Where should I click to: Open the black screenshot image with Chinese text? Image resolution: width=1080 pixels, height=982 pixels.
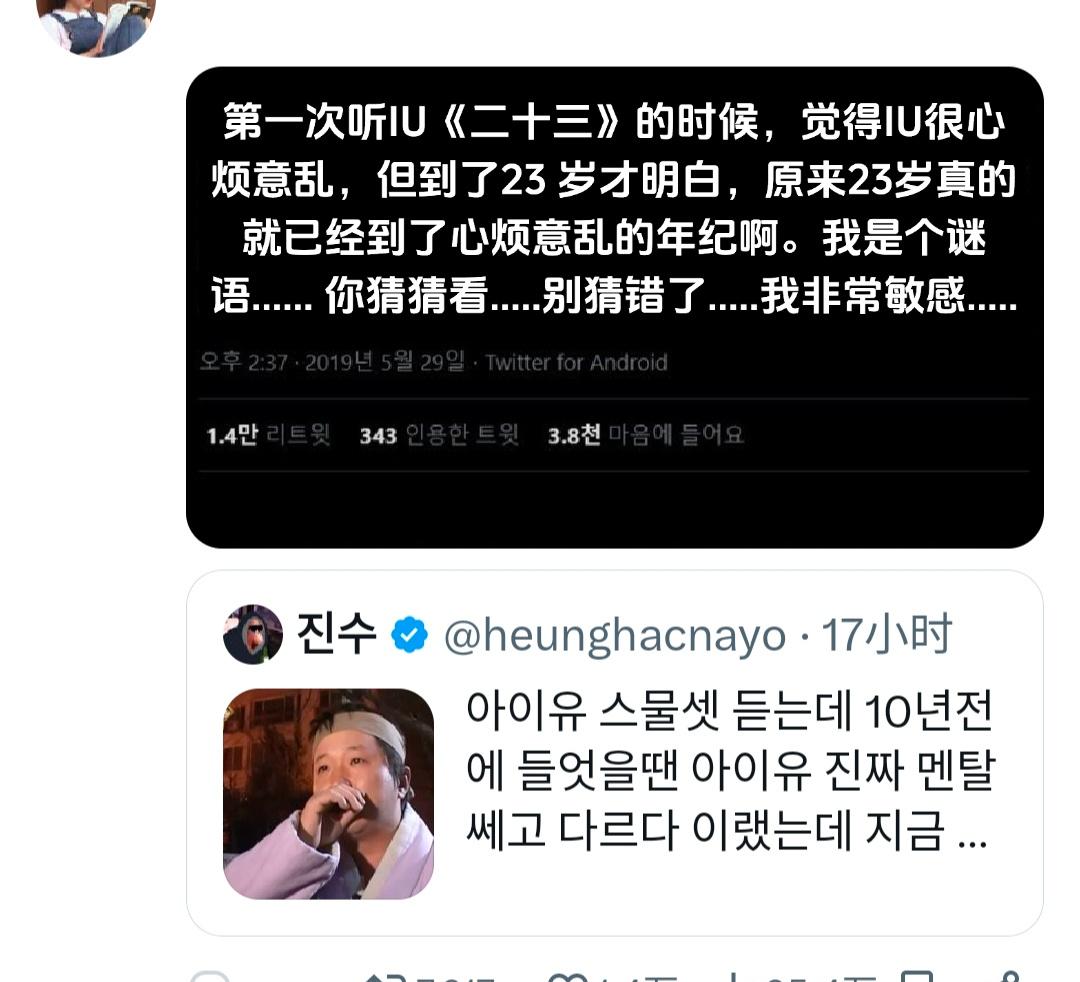pos(614,308)
